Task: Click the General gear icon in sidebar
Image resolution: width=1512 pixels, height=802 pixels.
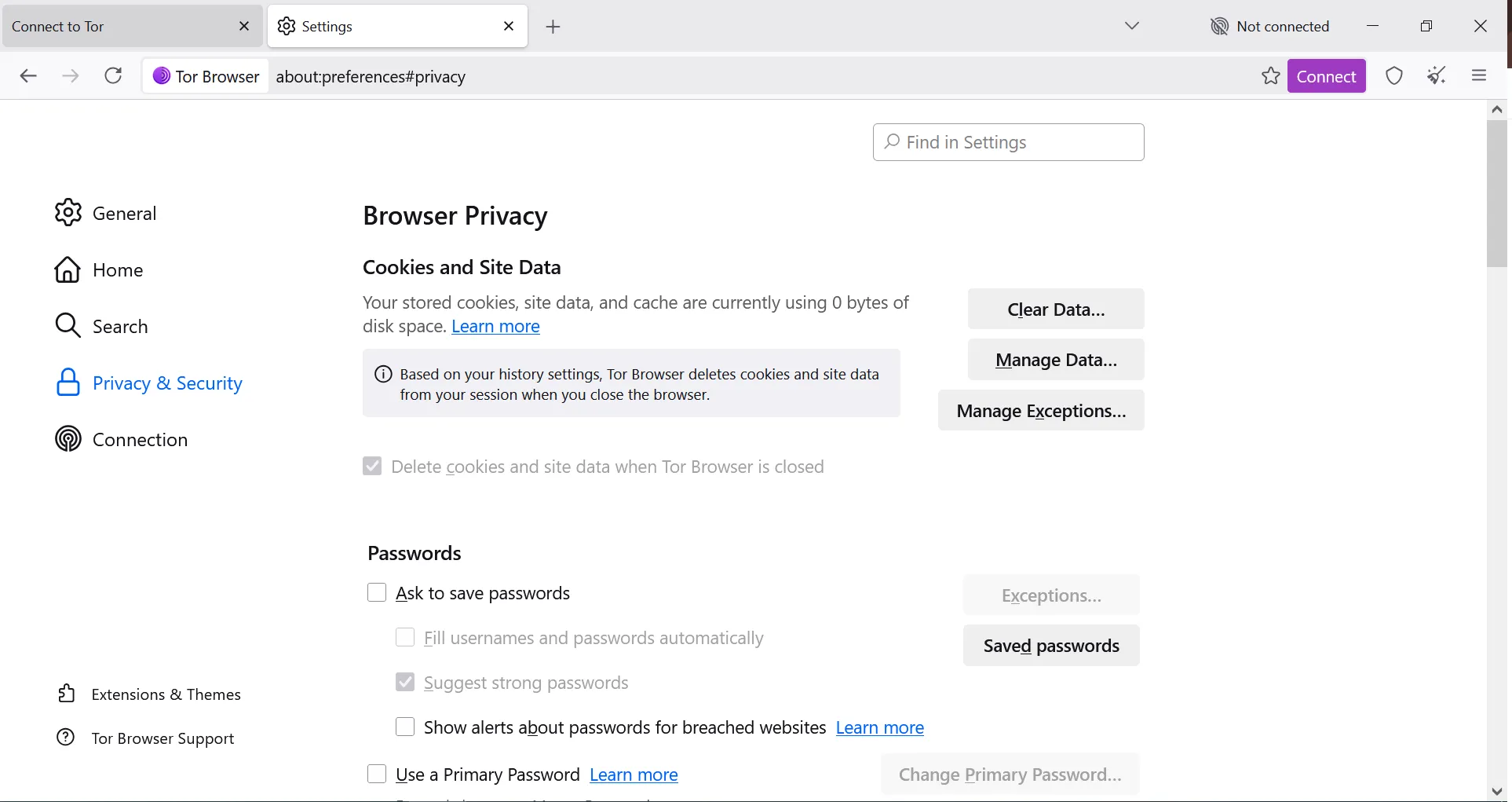Action: coord(68,213)
